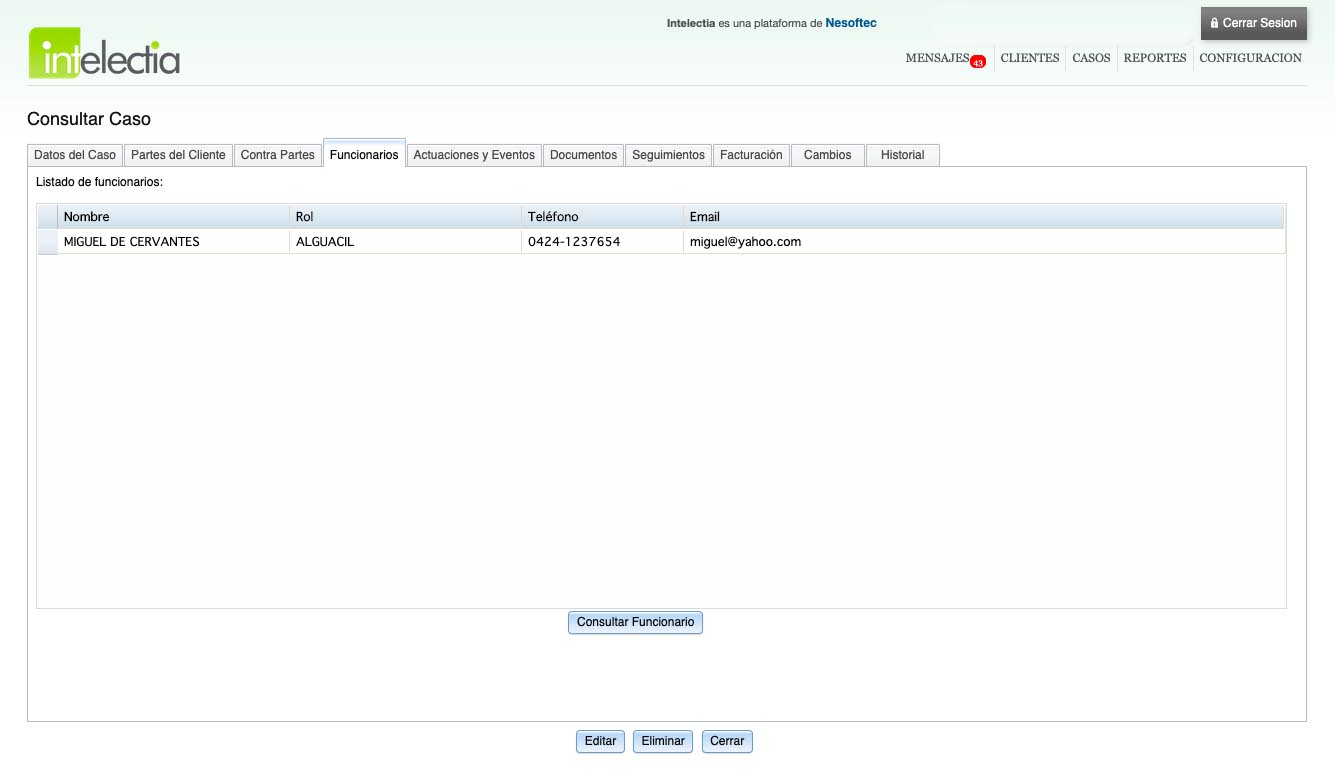
Task: Go to the Facturación tab
Action: (x=751, y=155)
